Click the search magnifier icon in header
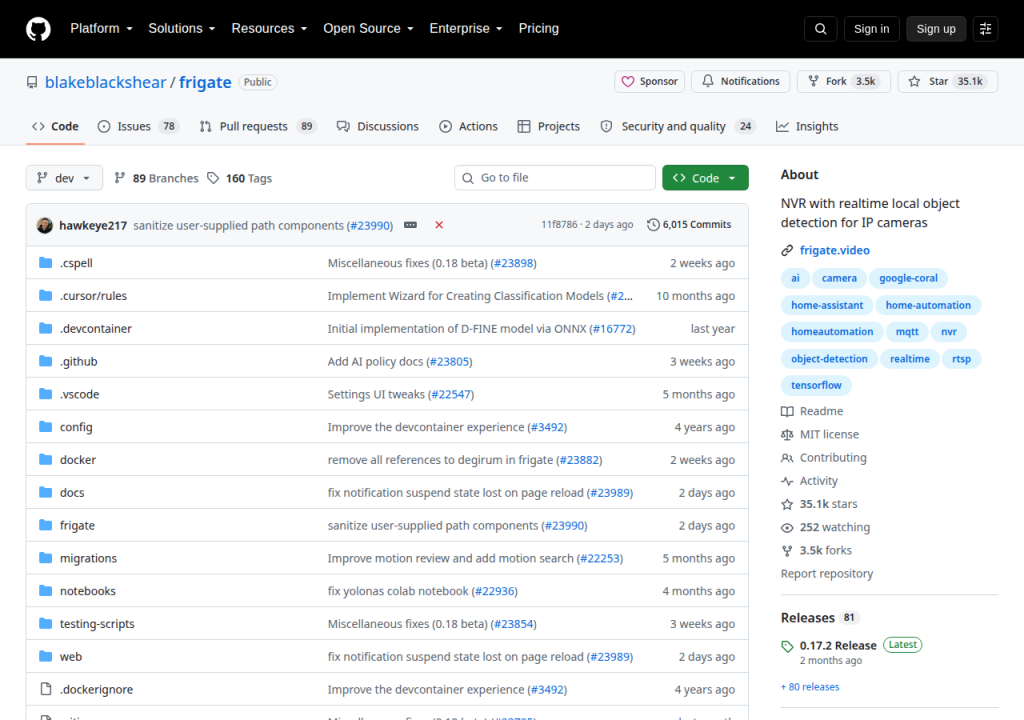 point(820,29)
